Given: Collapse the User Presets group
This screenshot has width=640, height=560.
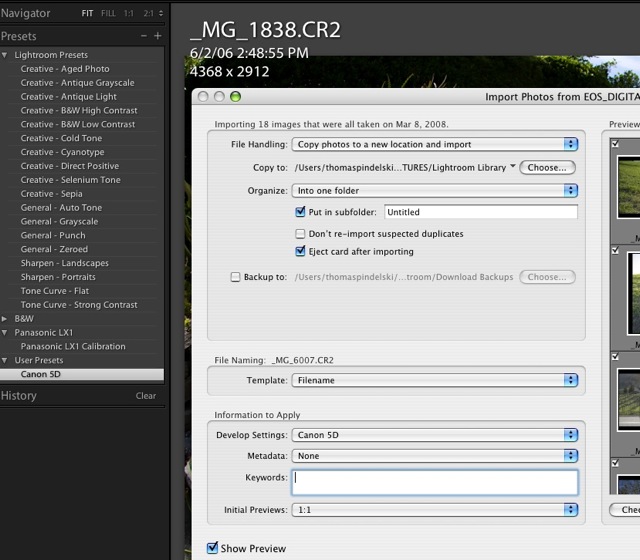Looking at the screenshot, I should (x=4, y=360).
